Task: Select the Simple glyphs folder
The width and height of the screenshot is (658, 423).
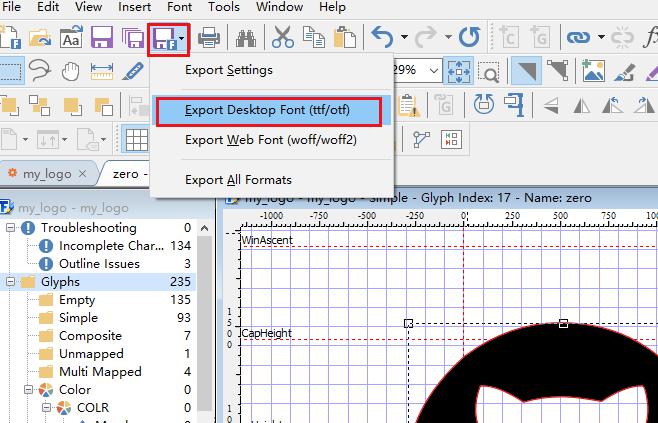Action: coord(78,318)
